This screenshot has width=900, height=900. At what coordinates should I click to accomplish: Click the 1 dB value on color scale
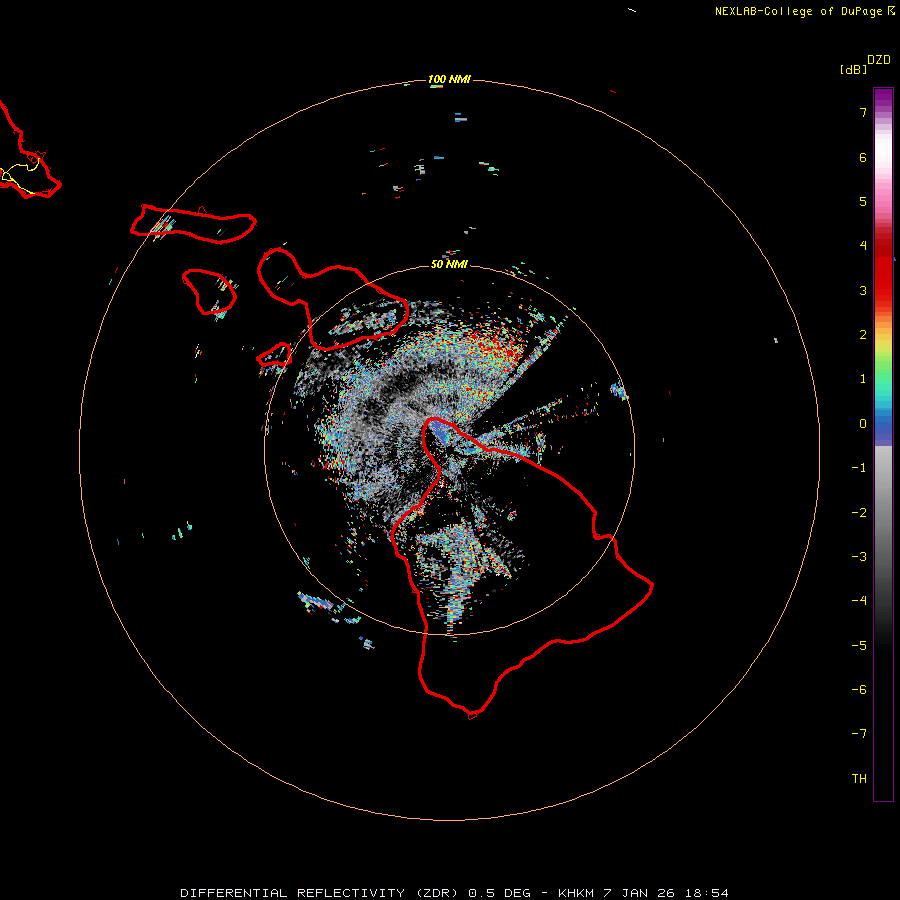tap(863, 379)
